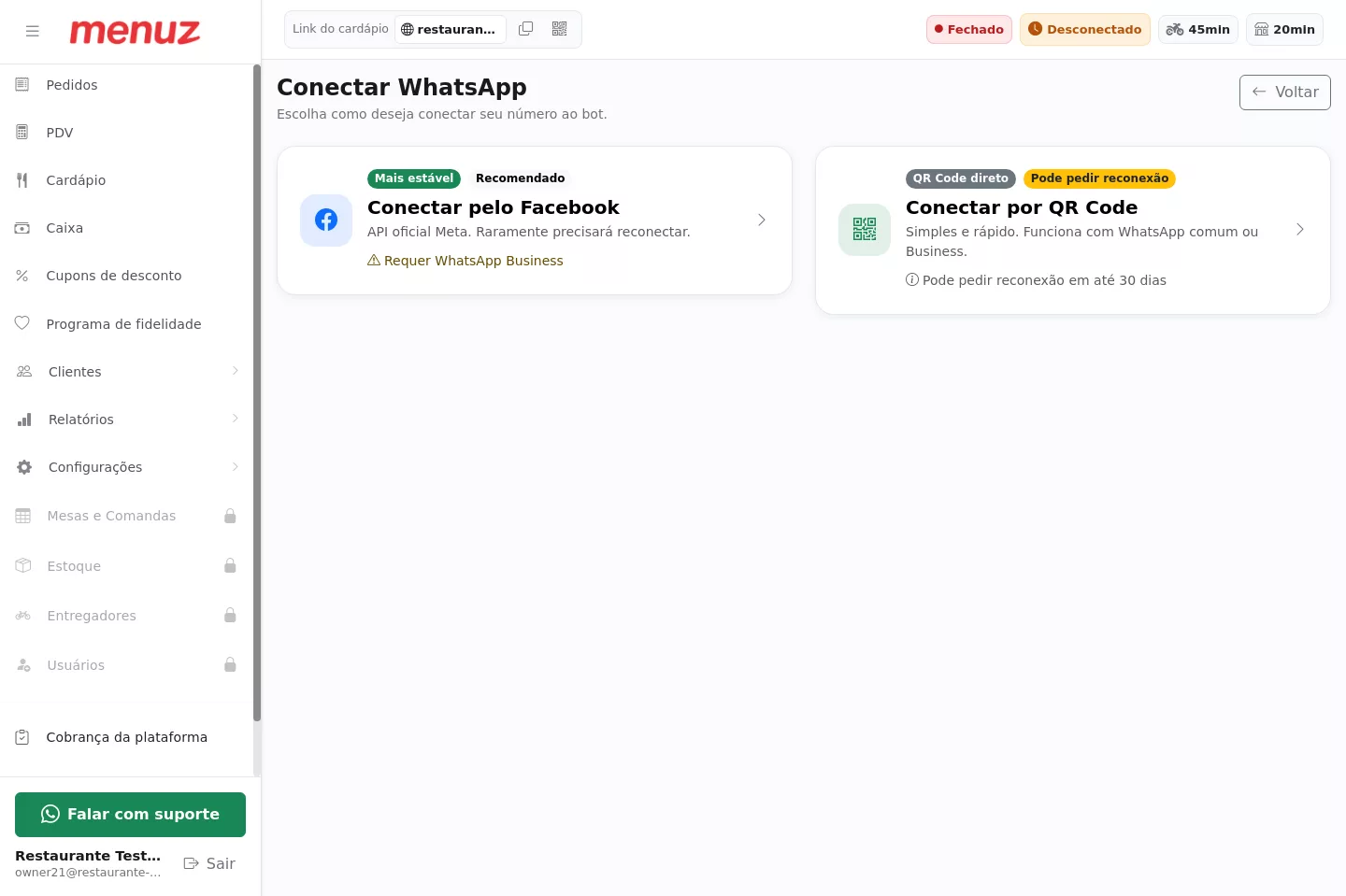The width and height of the screenshot is (1346, 896).
Task: Click the Clientes people icon
Action: [24, 372]
